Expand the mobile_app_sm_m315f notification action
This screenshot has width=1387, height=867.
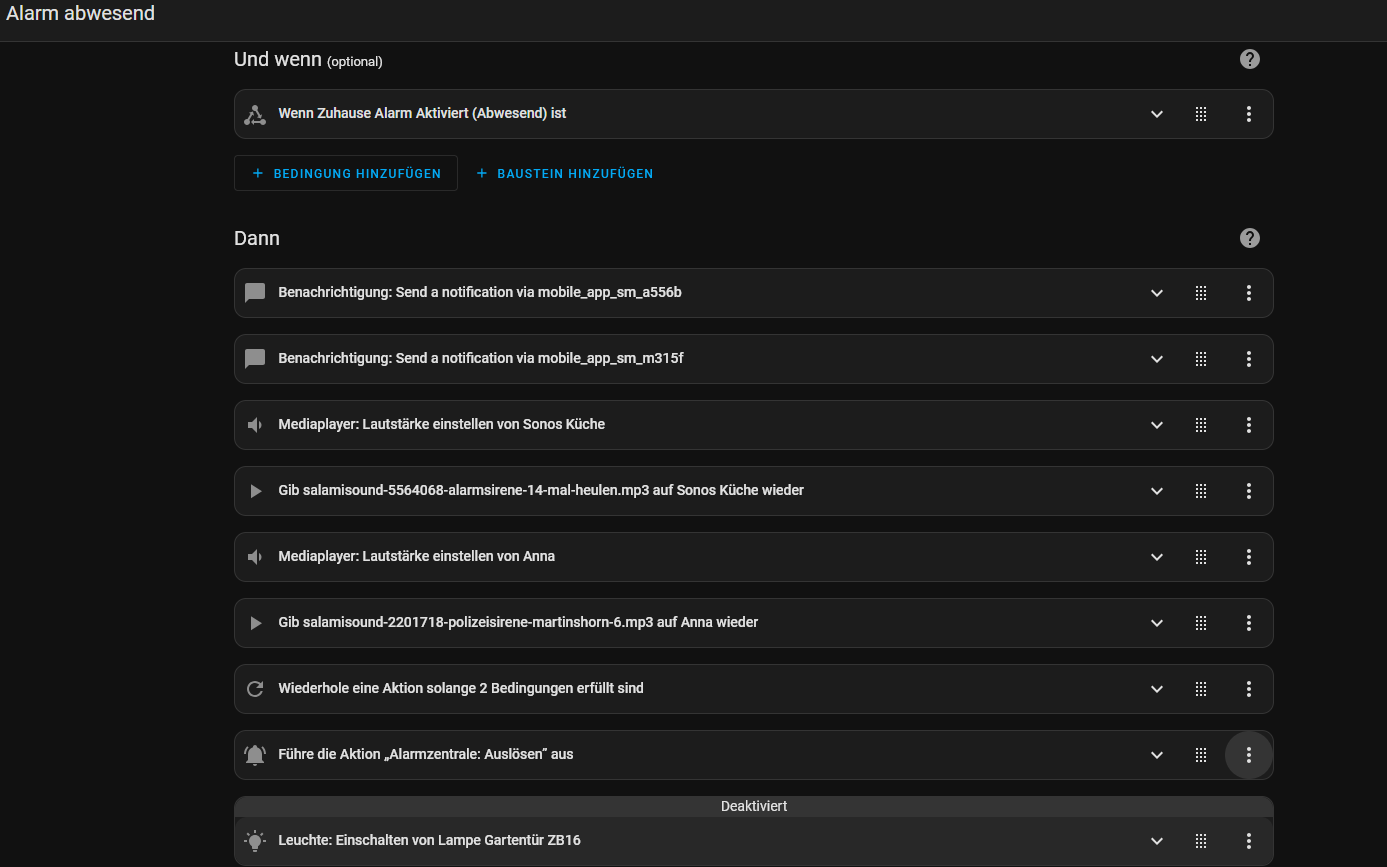[x=1157, y=359]
